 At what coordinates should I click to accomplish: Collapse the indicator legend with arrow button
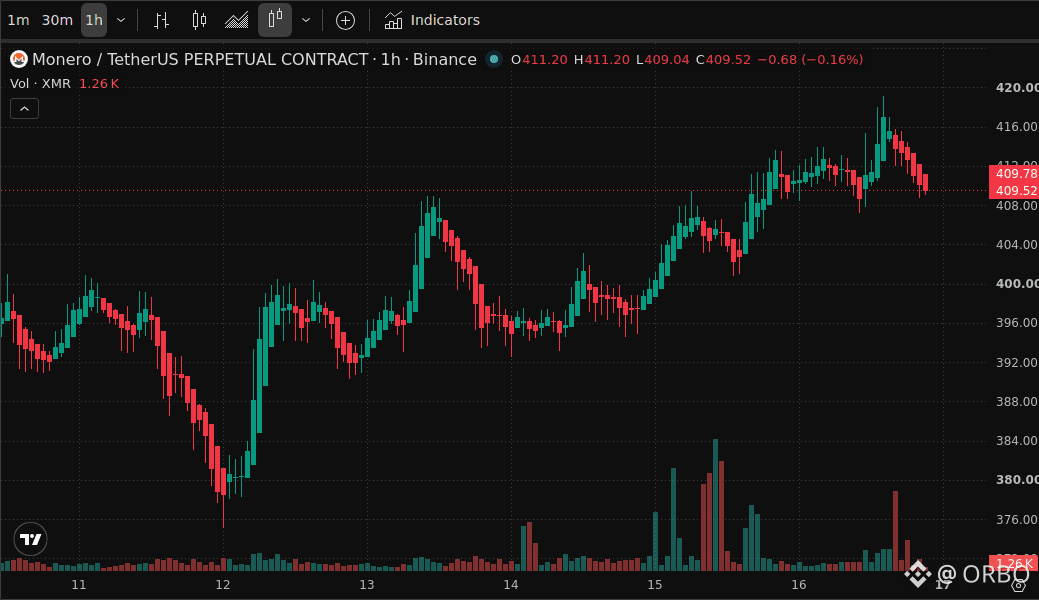(x=25, y=109)
